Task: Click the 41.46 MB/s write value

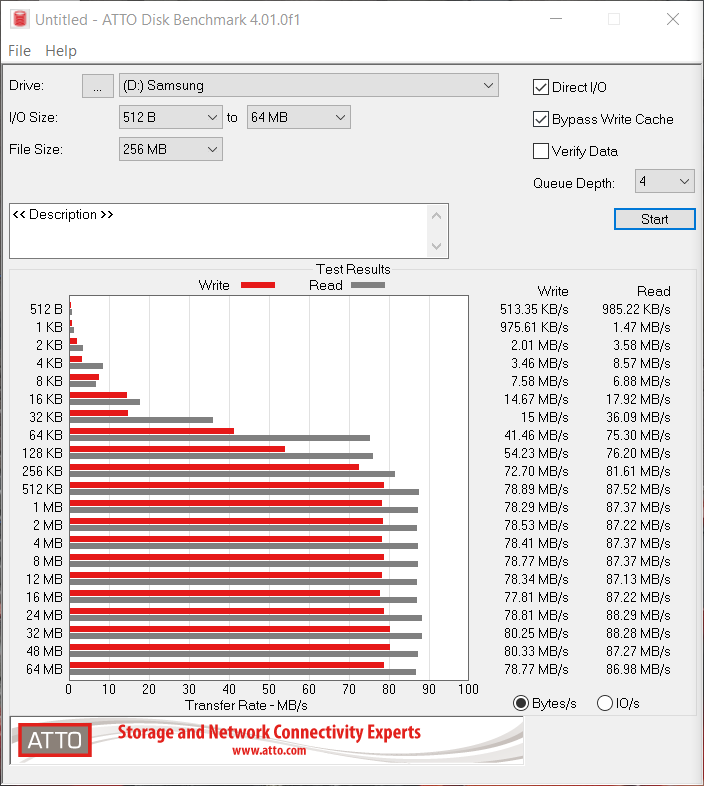Action: click(x=537, y=436)
